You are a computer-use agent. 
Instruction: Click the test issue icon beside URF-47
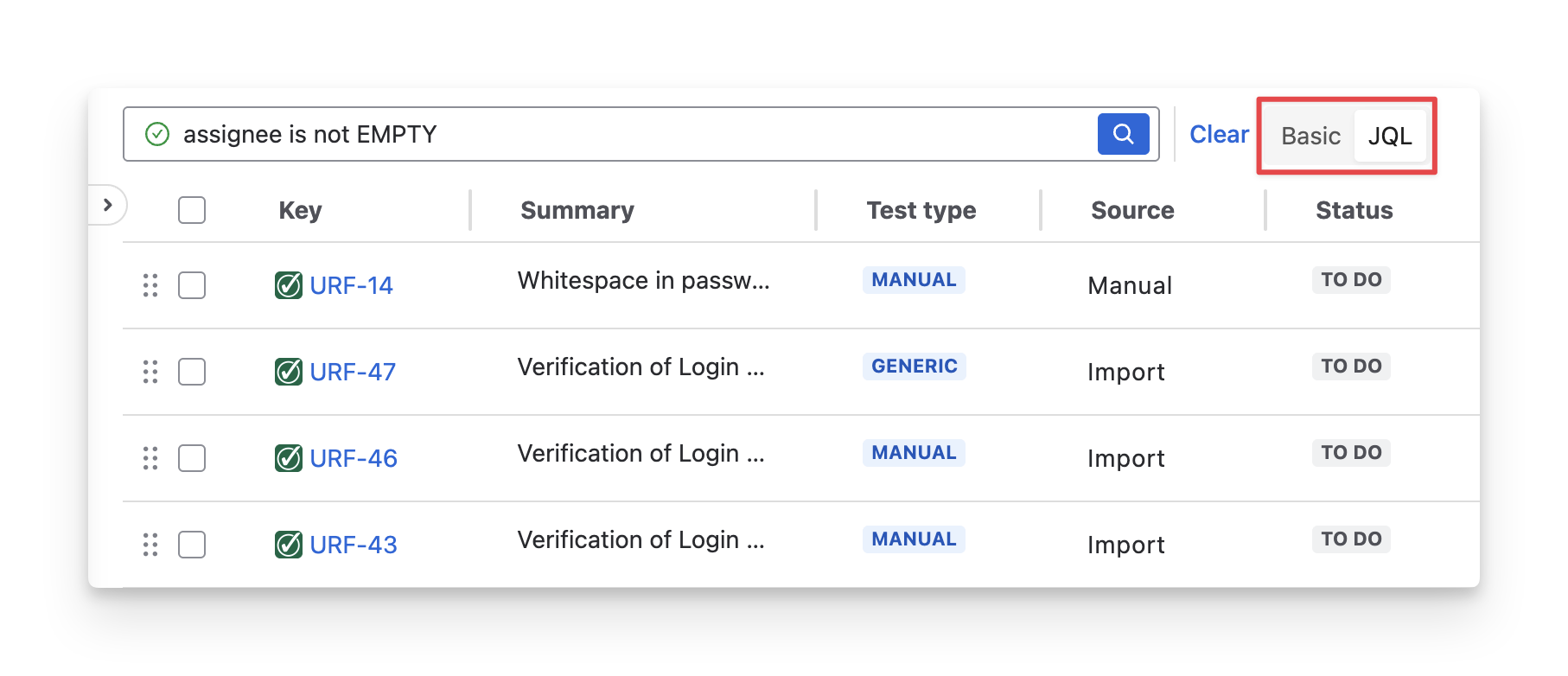pos(289,372)
